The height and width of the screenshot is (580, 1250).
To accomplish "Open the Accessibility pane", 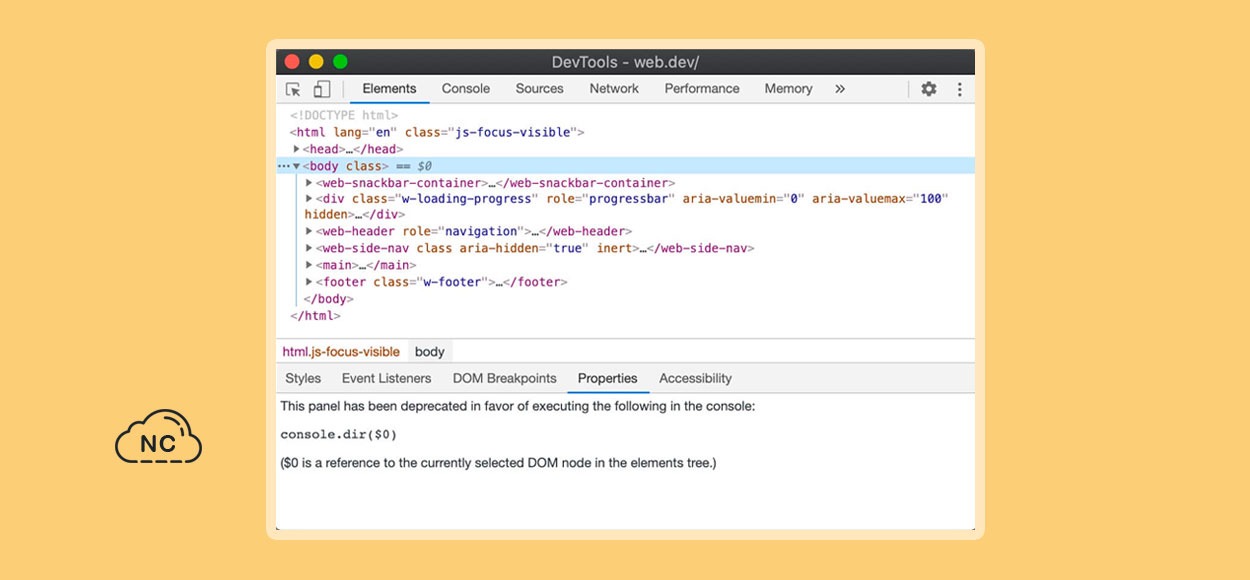I will point(695,379).
